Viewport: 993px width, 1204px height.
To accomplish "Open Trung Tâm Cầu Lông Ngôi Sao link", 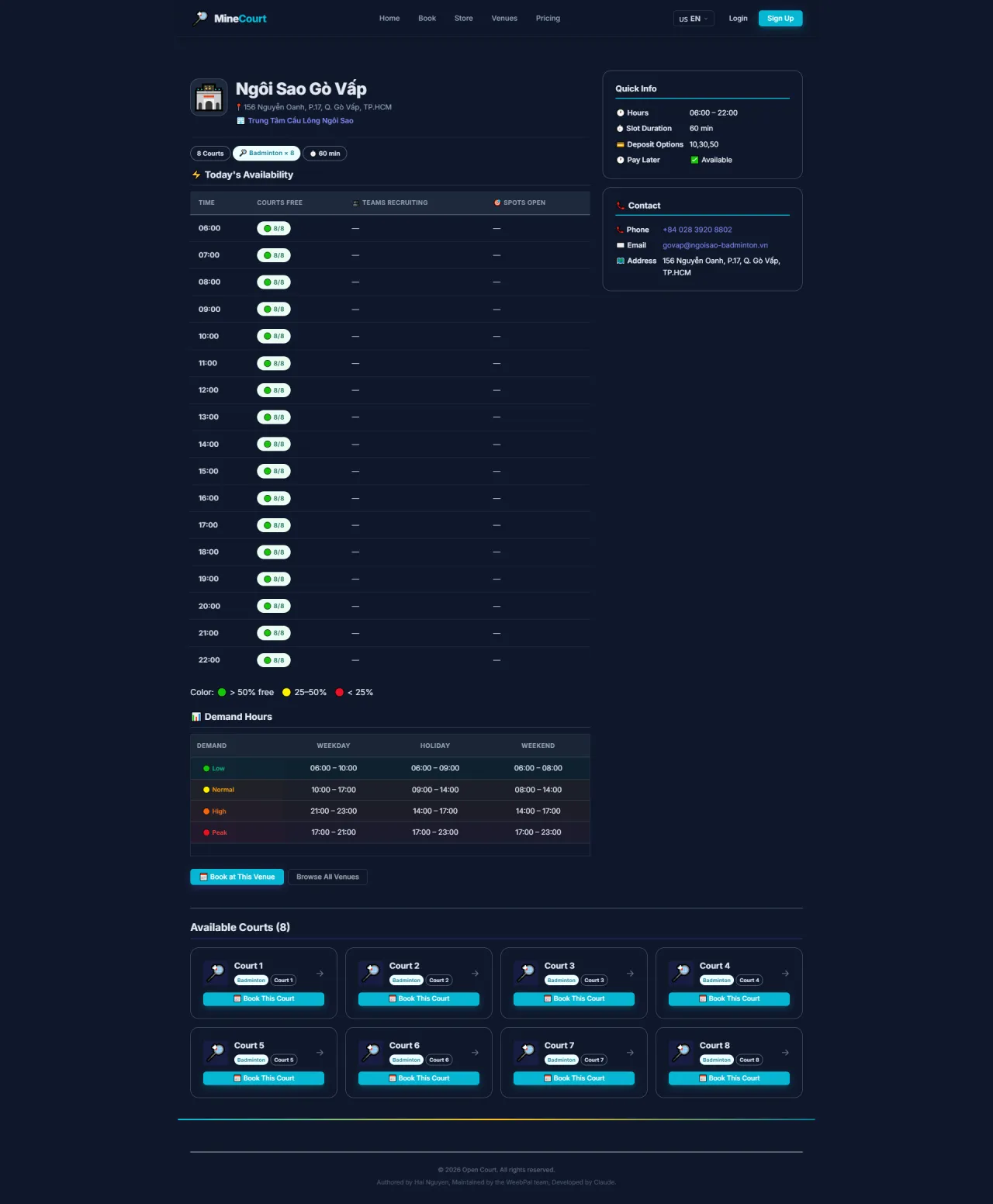I will click(x=300, y=121).
